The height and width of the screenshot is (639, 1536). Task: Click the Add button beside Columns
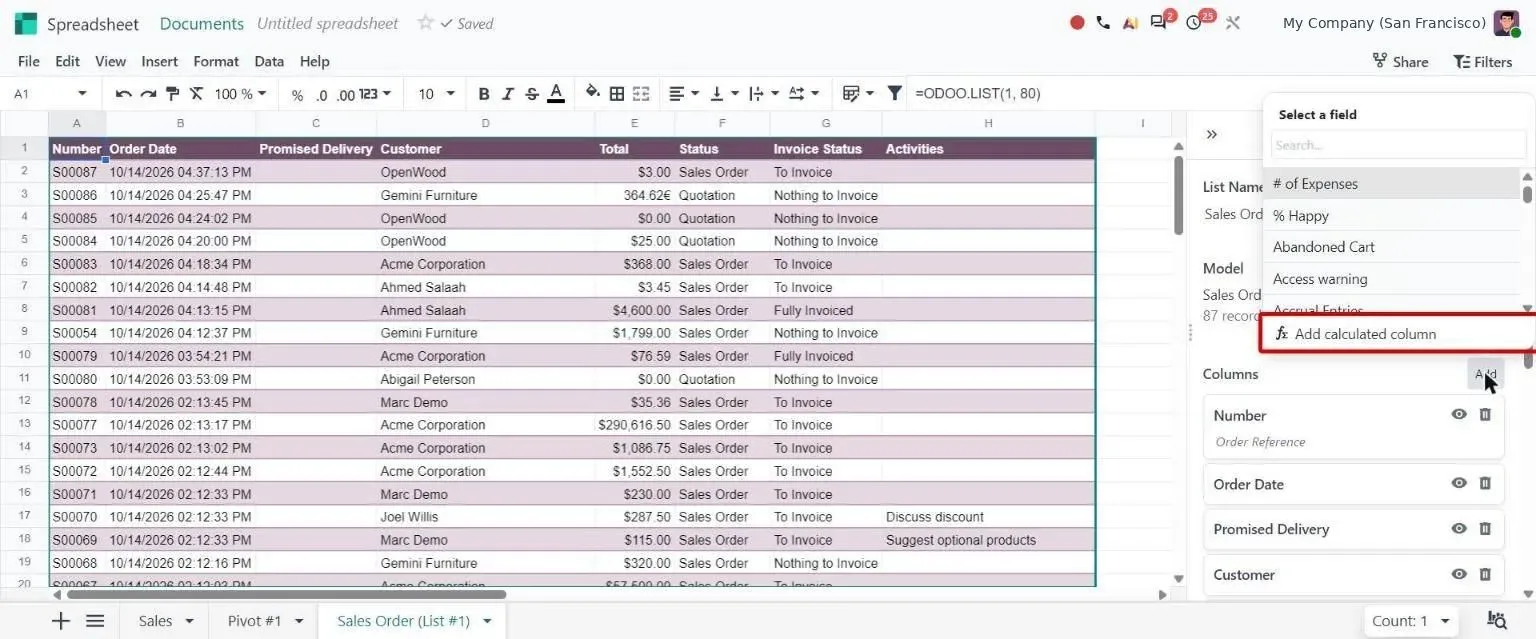[x=1486, y=374]
